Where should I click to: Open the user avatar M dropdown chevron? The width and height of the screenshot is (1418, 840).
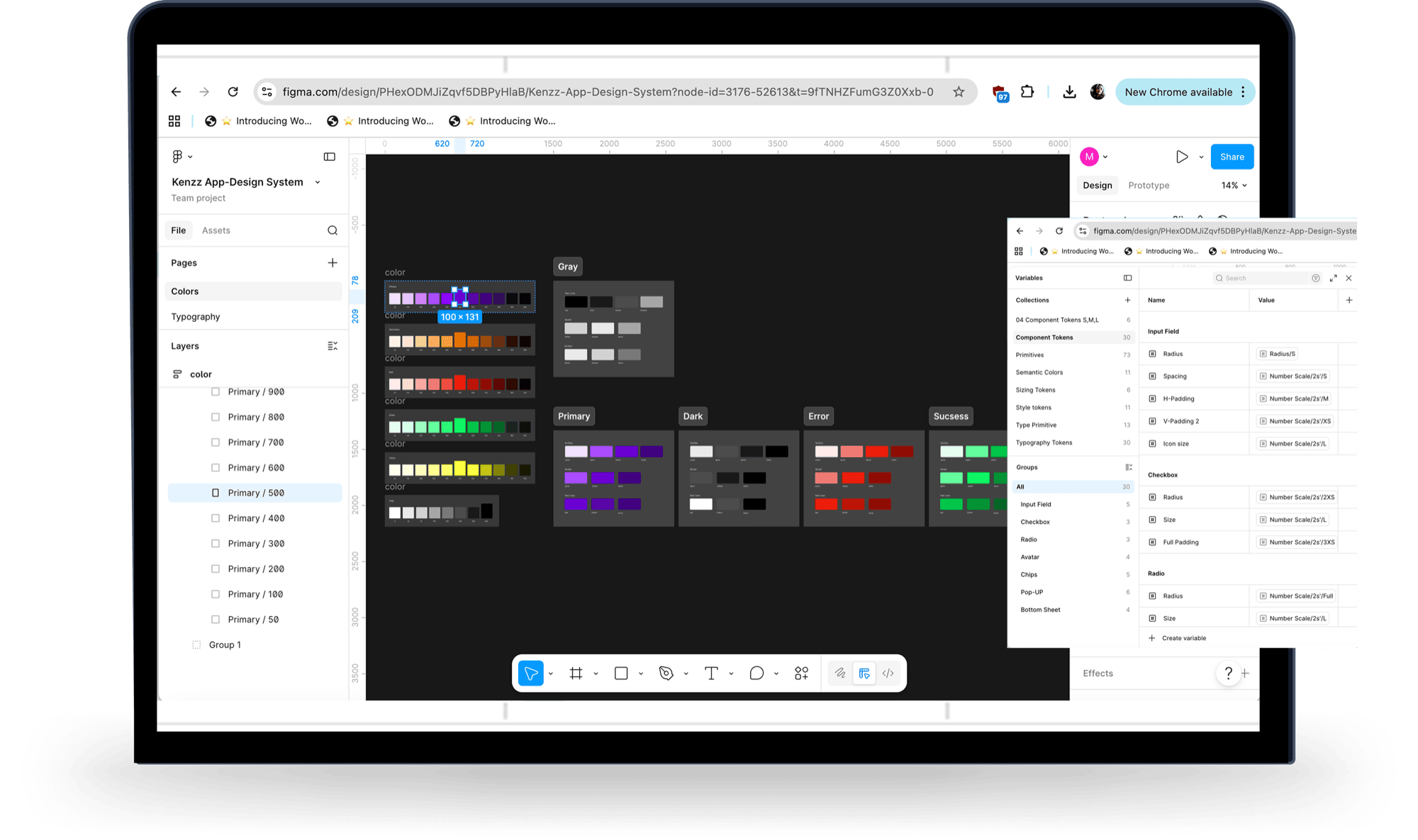[x=1105, y=157]
